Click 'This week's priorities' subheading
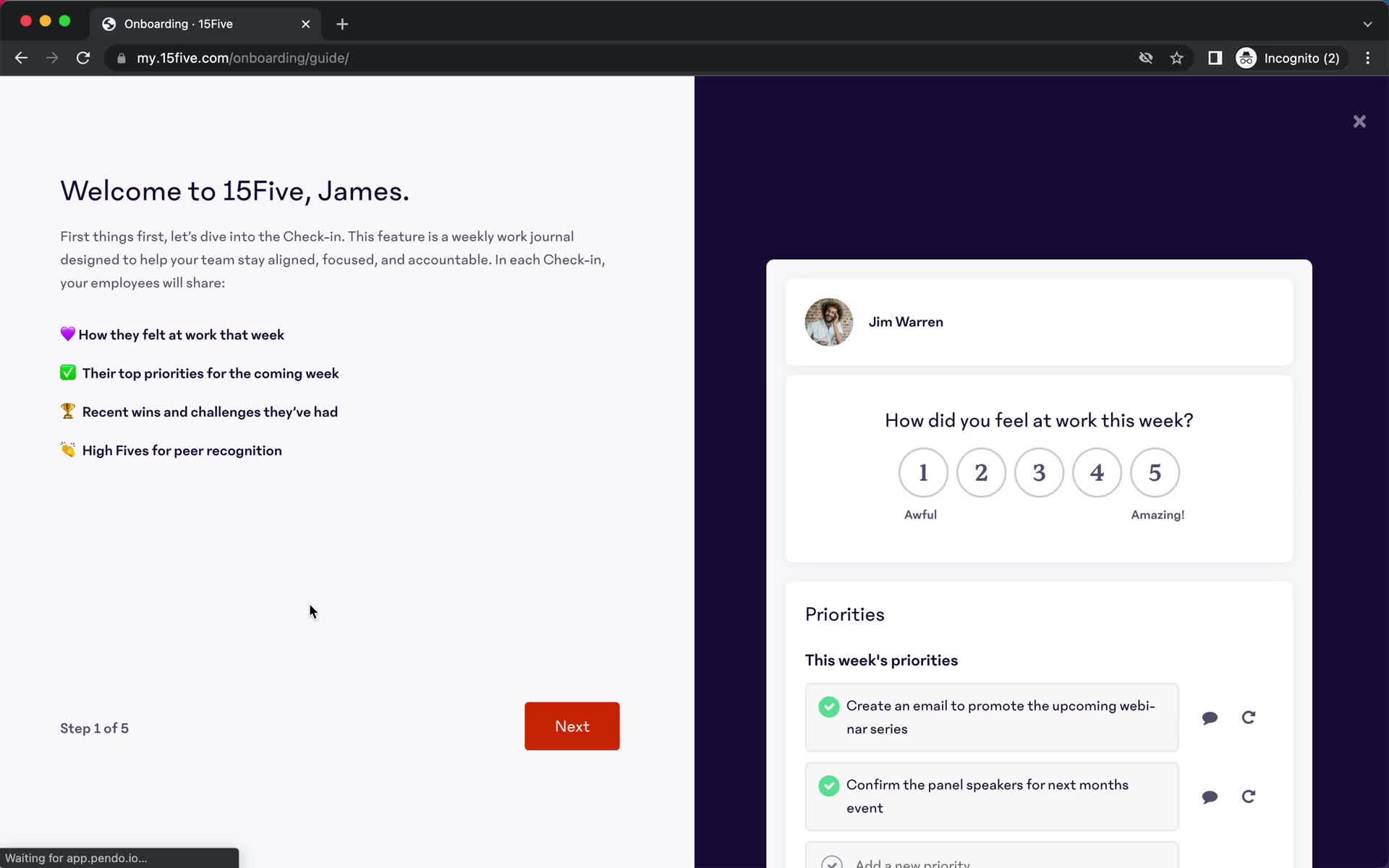 (881, 660)
